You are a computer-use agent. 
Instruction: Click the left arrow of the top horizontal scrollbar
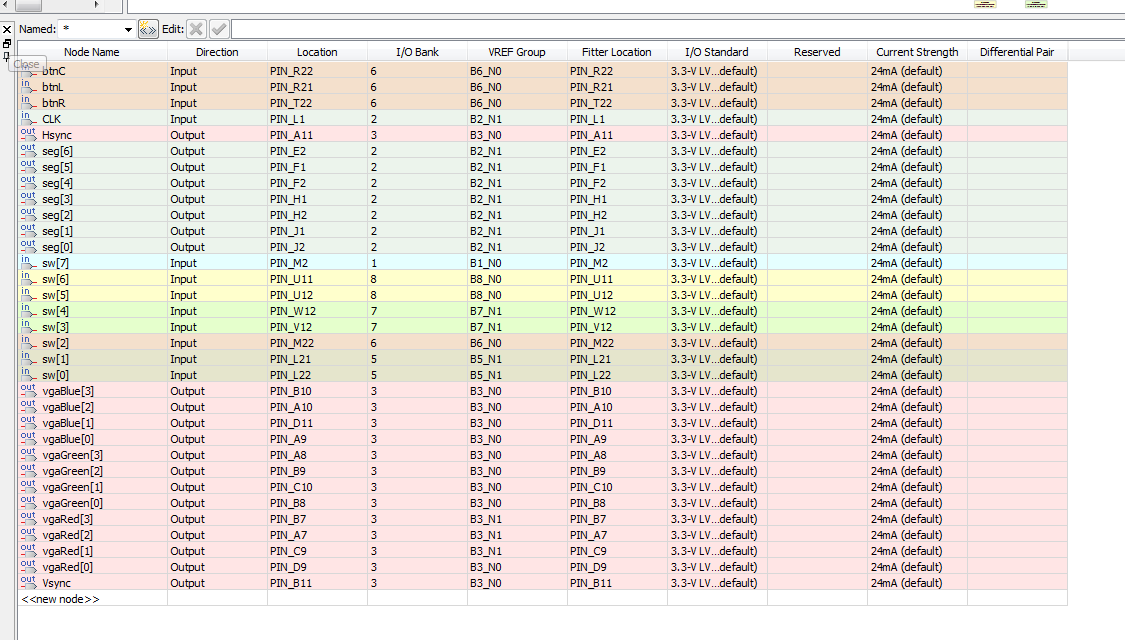coord(4,4)
